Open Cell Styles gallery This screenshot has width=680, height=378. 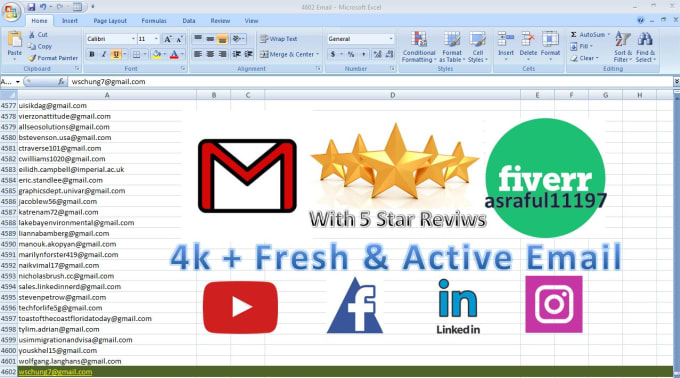coord(477,47)
